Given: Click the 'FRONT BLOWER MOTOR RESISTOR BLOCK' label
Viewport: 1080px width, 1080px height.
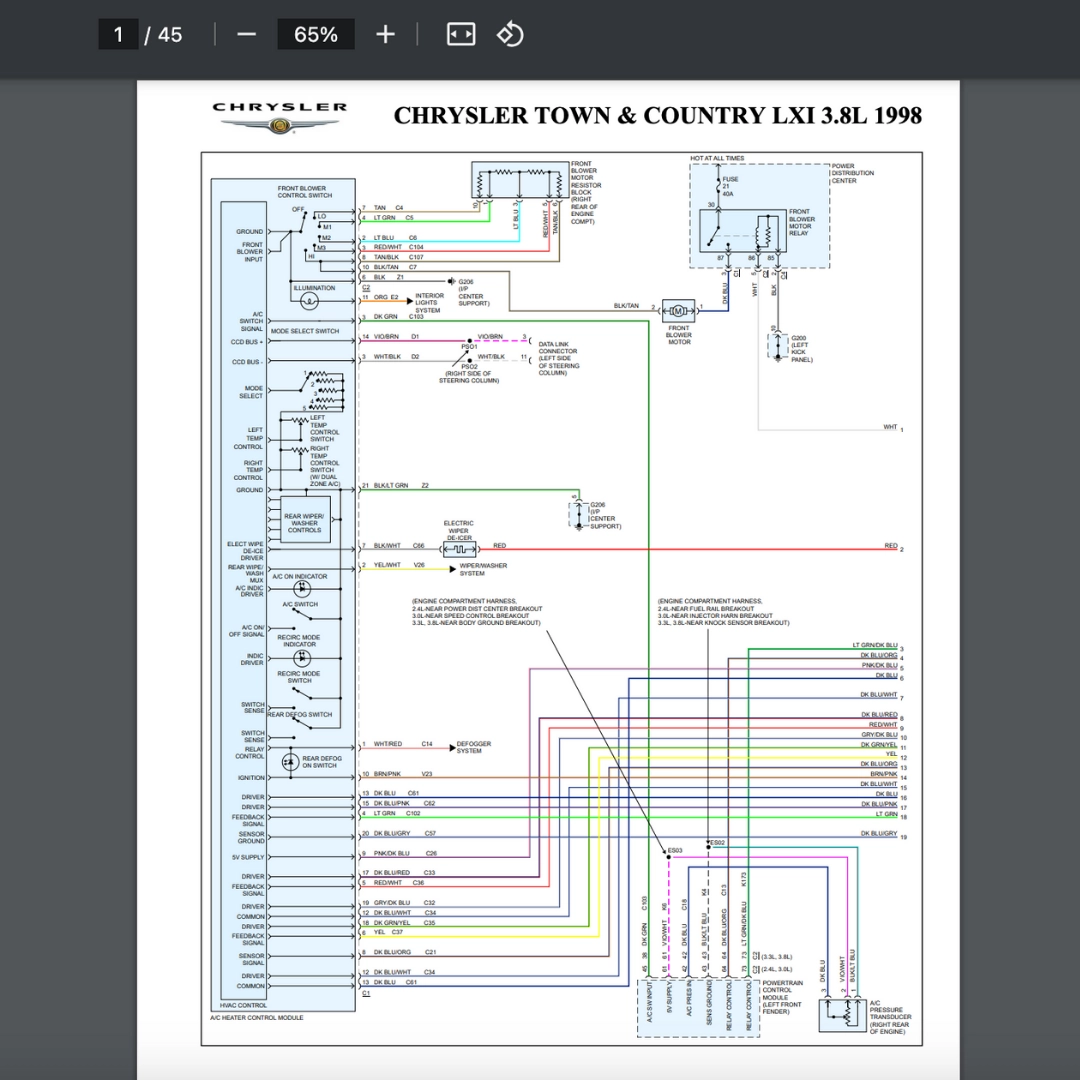Looking at the screenshot, I should 585,193.
